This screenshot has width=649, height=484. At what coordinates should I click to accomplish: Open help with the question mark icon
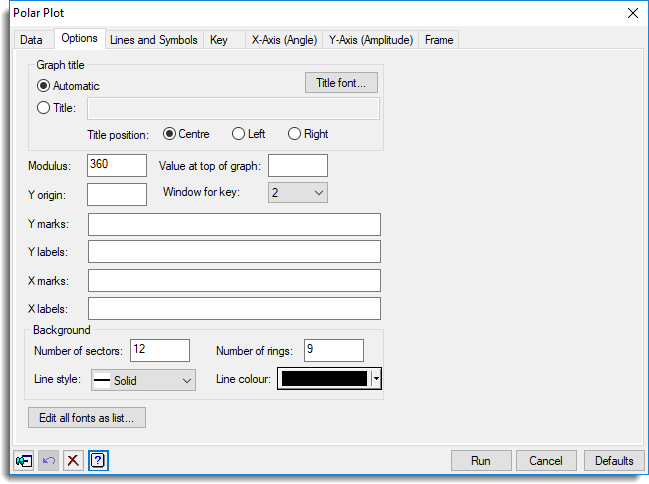click(98, 461)
